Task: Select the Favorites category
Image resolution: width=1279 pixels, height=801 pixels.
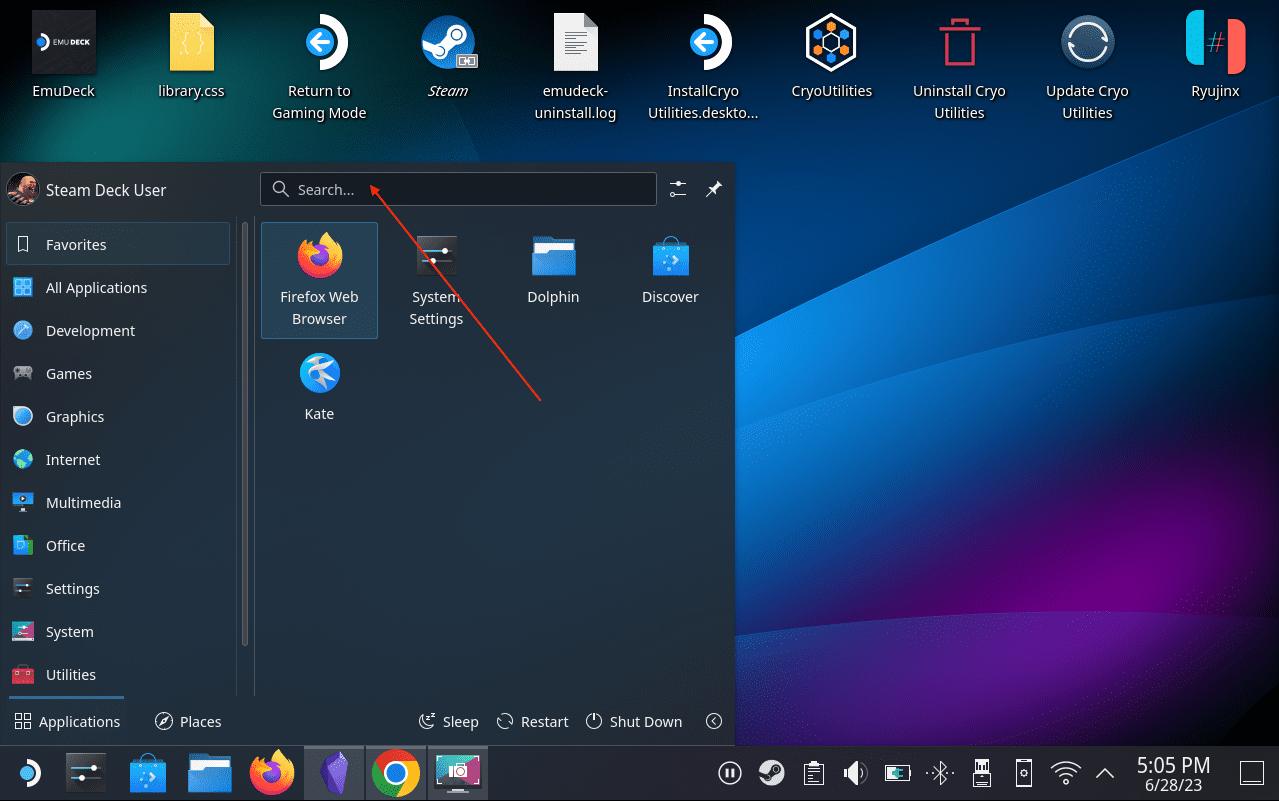Action: click(118, 244)
